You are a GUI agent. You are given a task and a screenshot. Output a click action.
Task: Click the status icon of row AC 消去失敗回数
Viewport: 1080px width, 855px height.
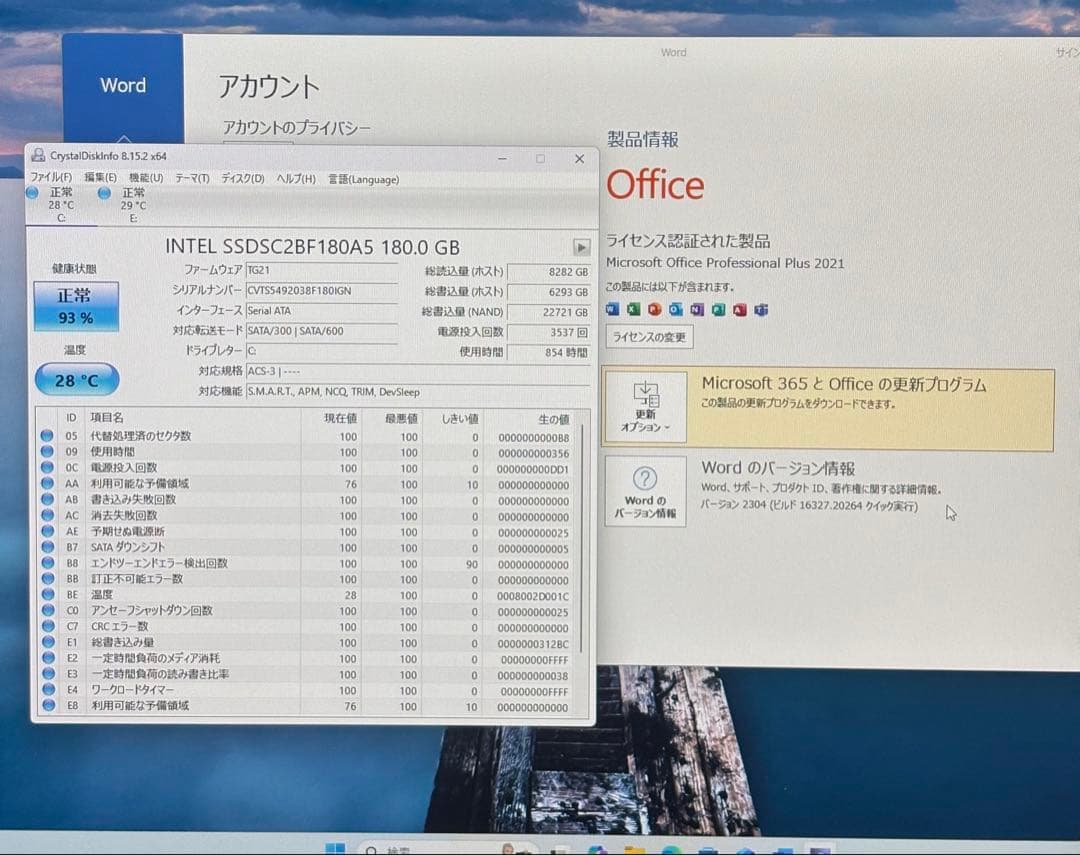pos(47,515)
